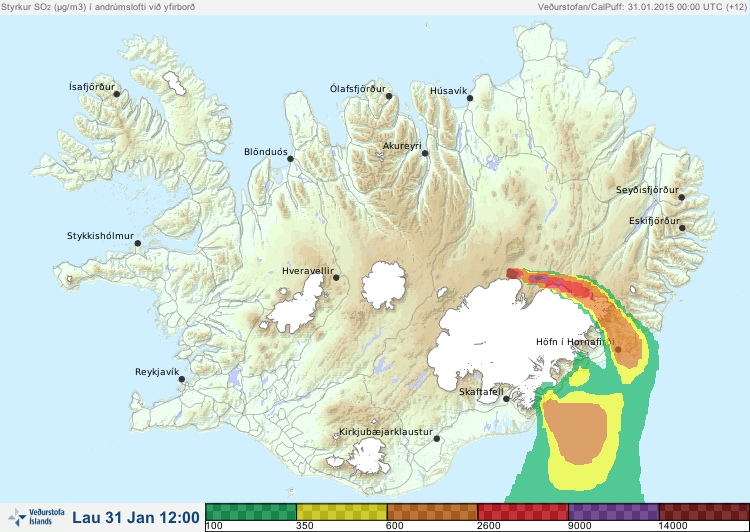Click the Hveravellir station dot
The image size is (750, 532).
[336, 277]
